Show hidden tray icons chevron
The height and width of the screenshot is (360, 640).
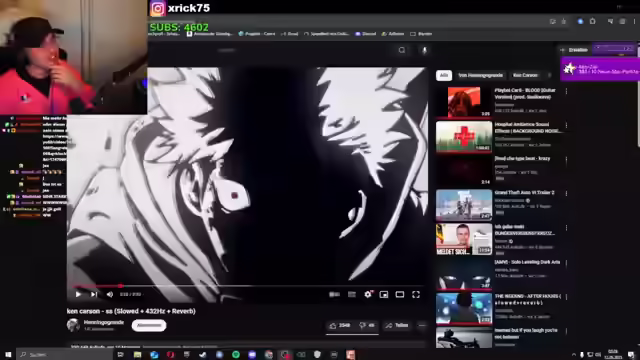(x=574, y=354)
